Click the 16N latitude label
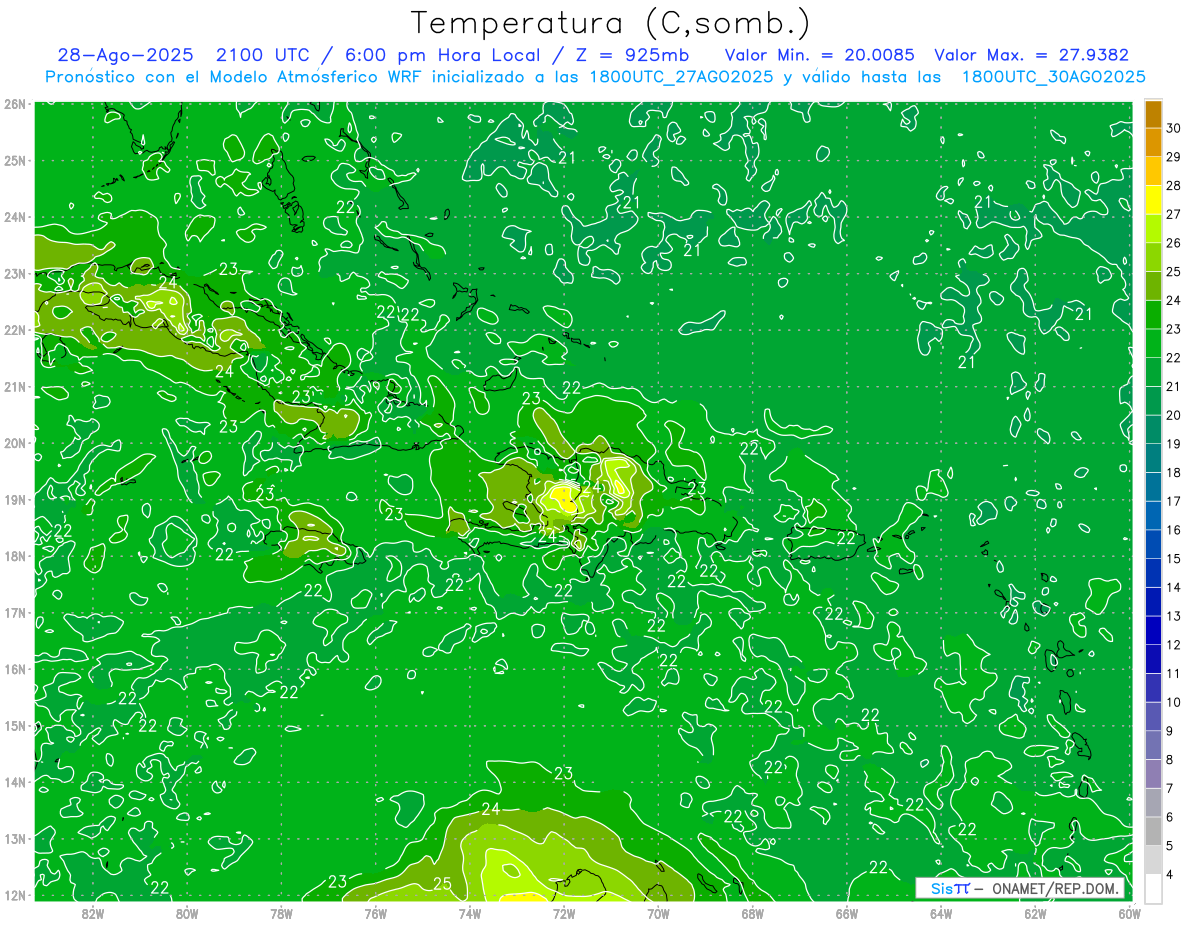Image resolution: width=1200 pixels, height=927 pixels. click(x=14, y=669)
